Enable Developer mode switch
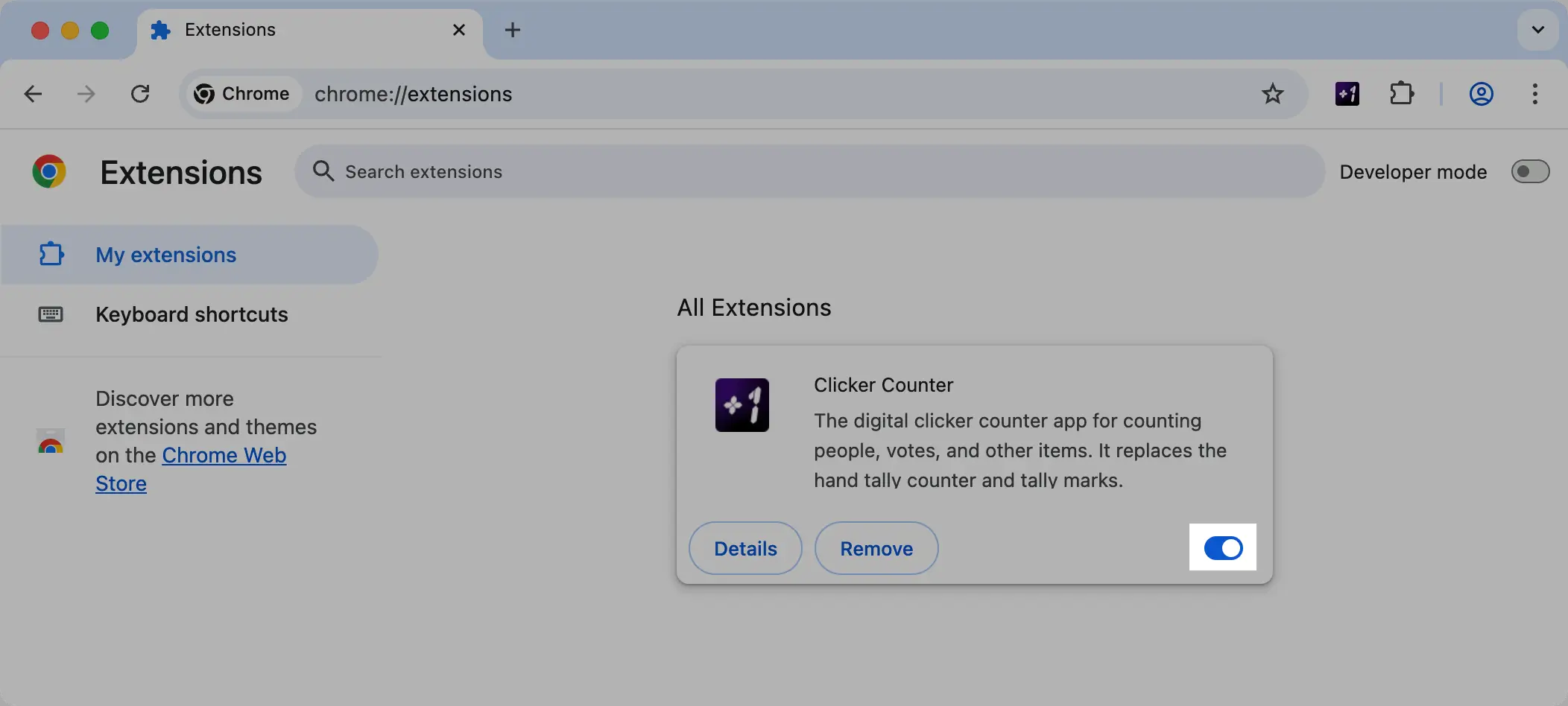Viewport: 1568px width, 706px height. point(1529,172)
